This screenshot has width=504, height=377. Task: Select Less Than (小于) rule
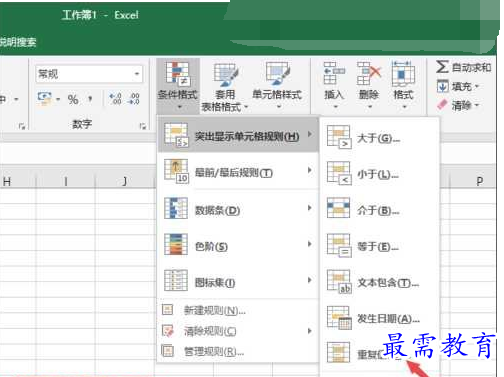(x=379, y=174)
